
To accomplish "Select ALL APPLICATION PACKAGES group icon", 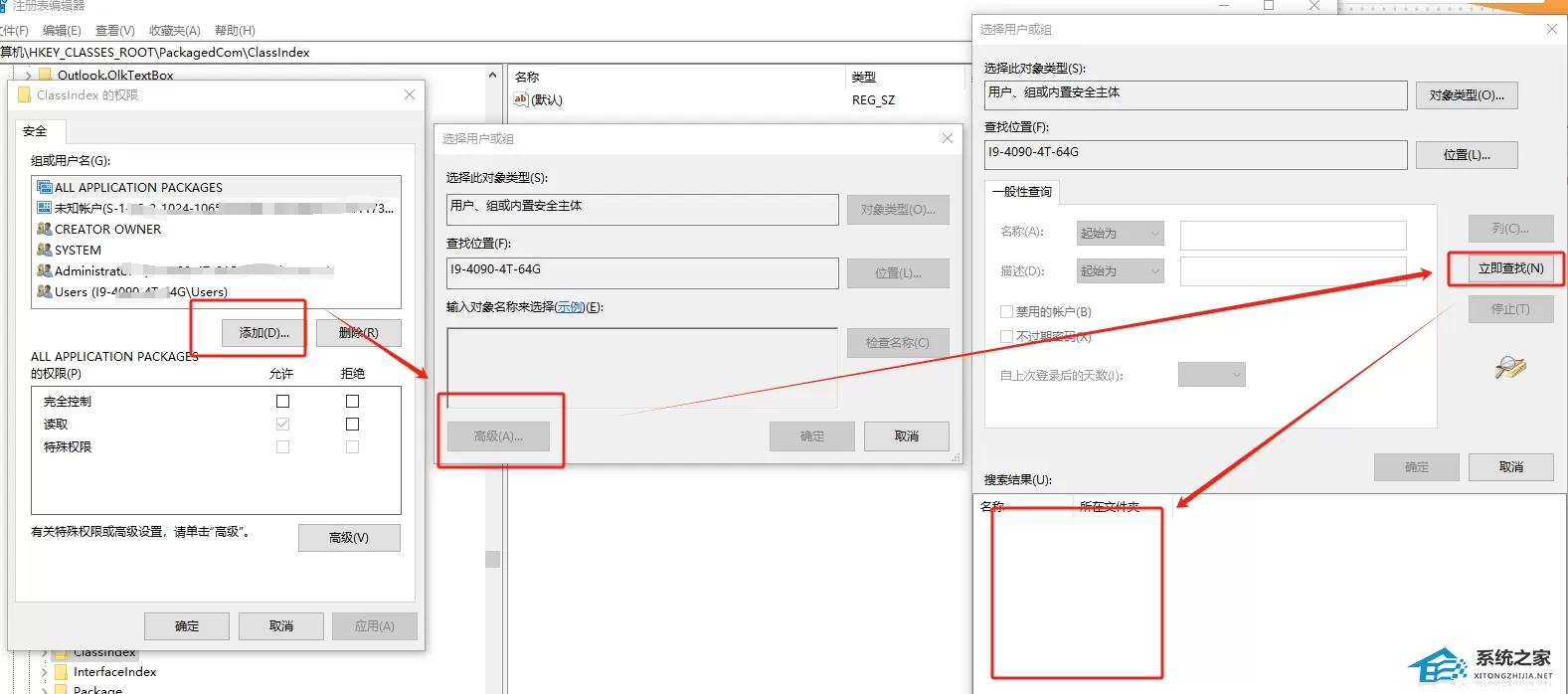I will (x=44, y=187).
